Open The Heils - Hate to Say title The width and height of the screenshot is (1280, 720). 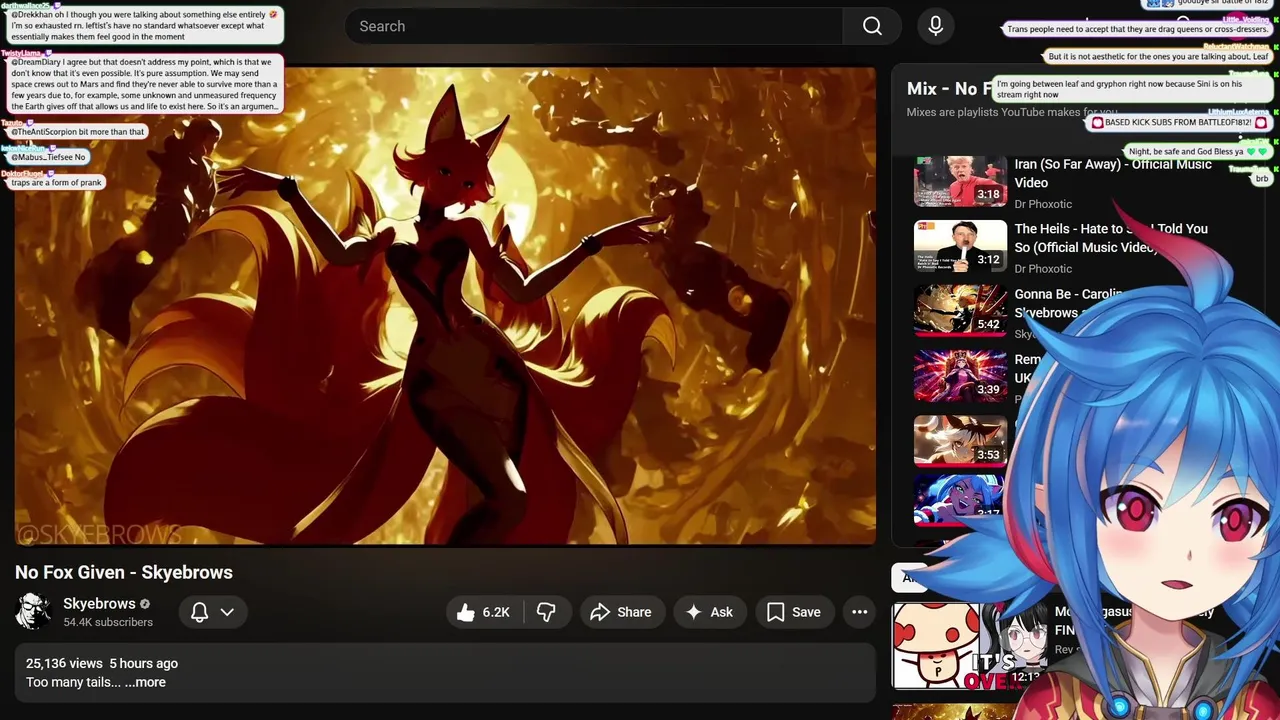tap(1111, 238)
